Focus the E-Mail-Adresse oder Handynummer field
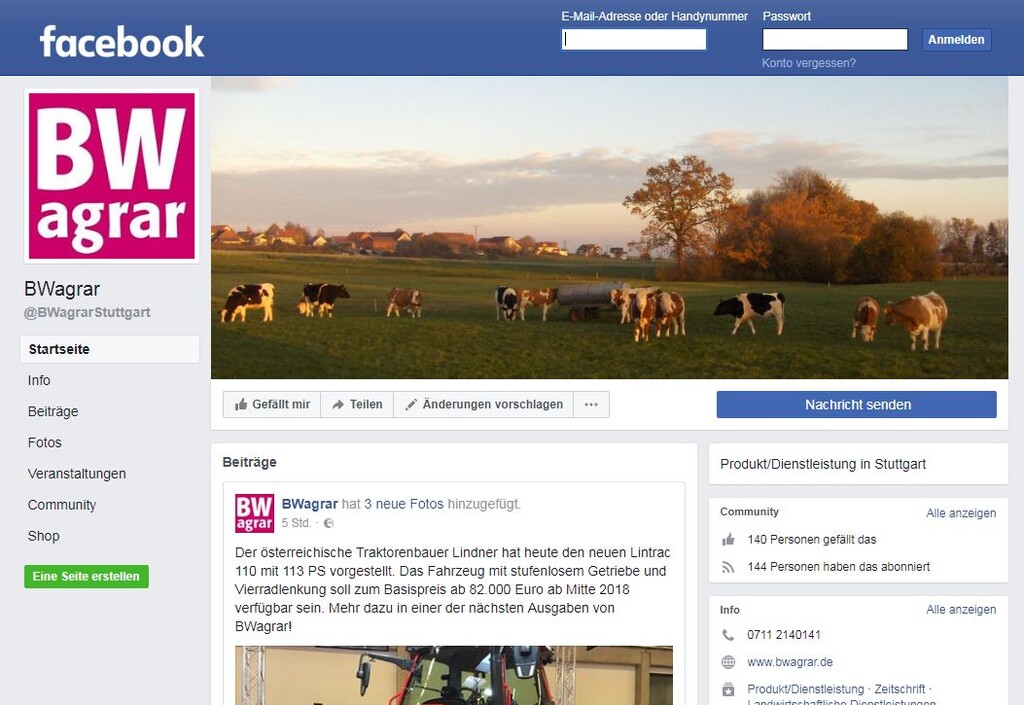Viewport: 1024px width, 705px height. 633,39
